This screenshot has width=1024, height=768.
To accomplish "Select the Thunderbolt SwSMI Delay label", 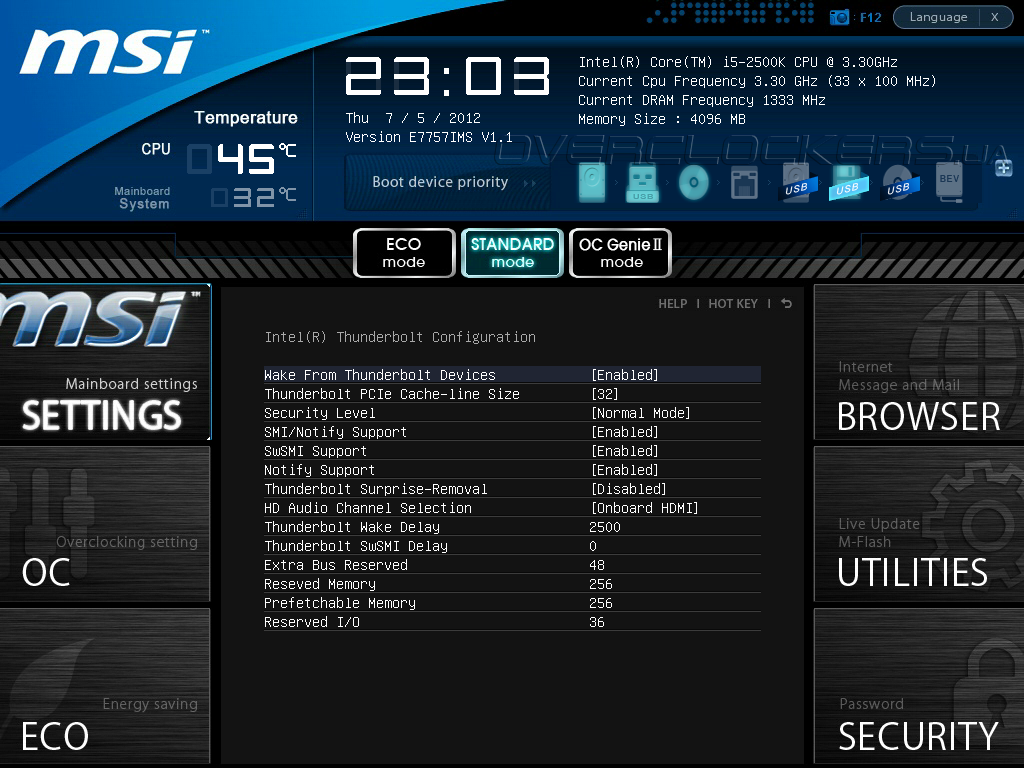I will 356,546.
